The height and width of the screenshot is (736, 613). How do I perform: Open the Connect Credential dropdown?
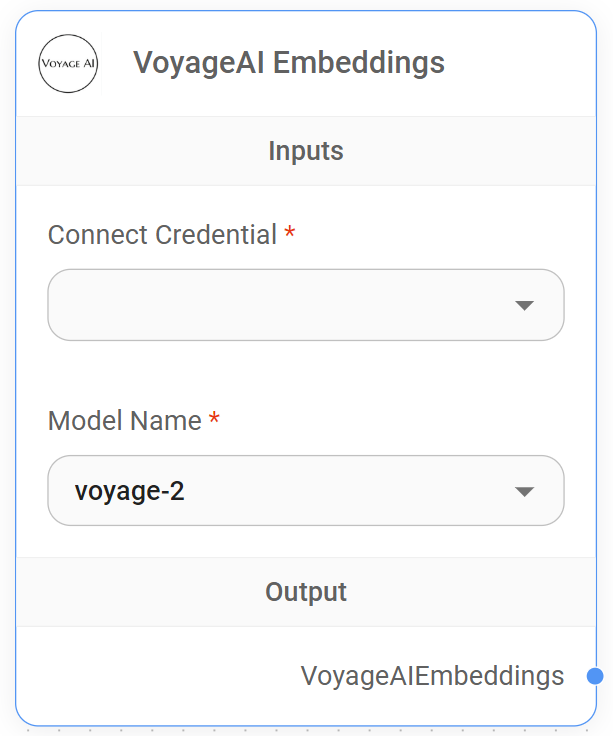click(305, 305)
